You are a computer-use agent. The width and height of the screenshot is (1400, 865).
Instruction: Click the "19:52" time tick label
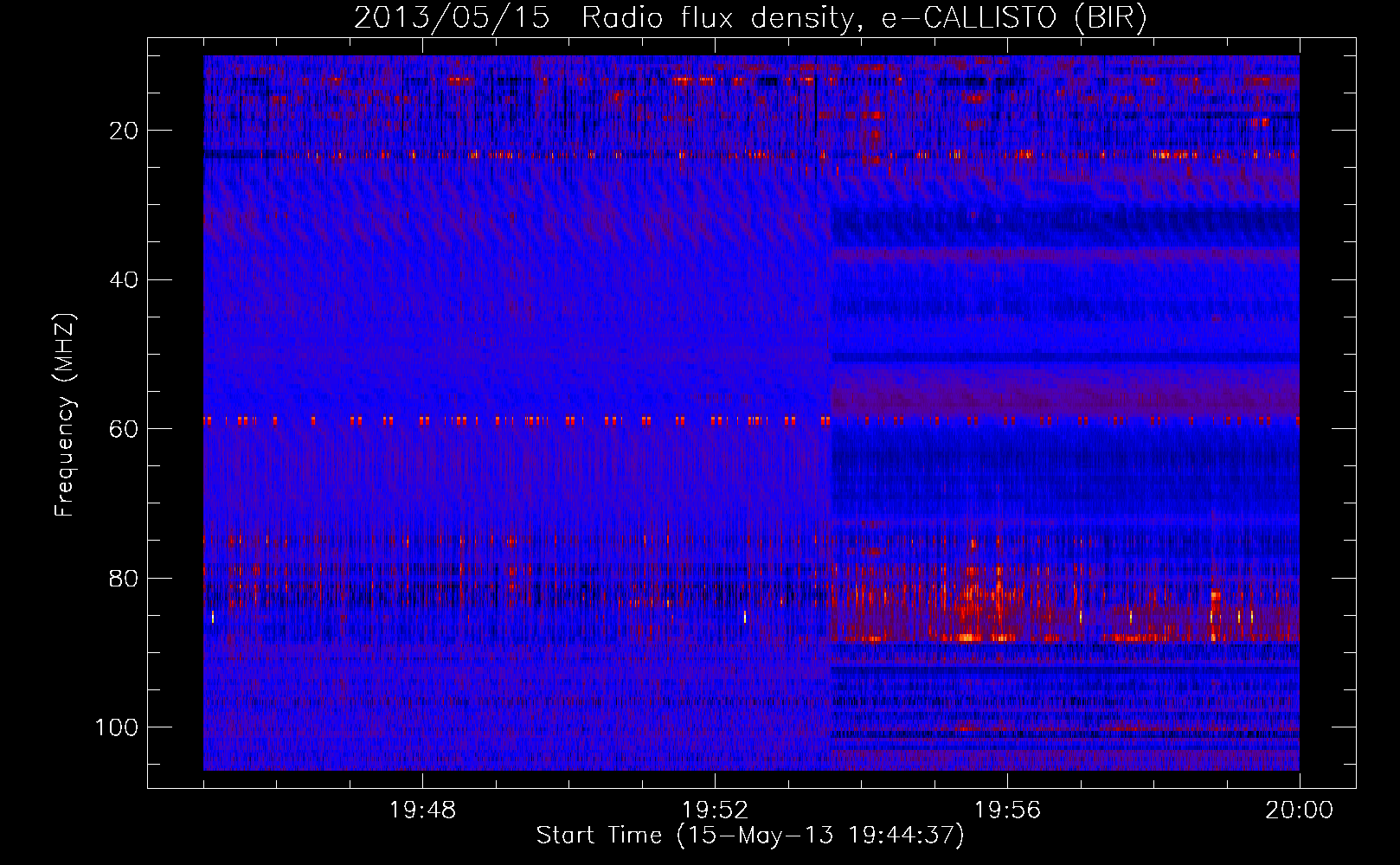tap(715, 811)
